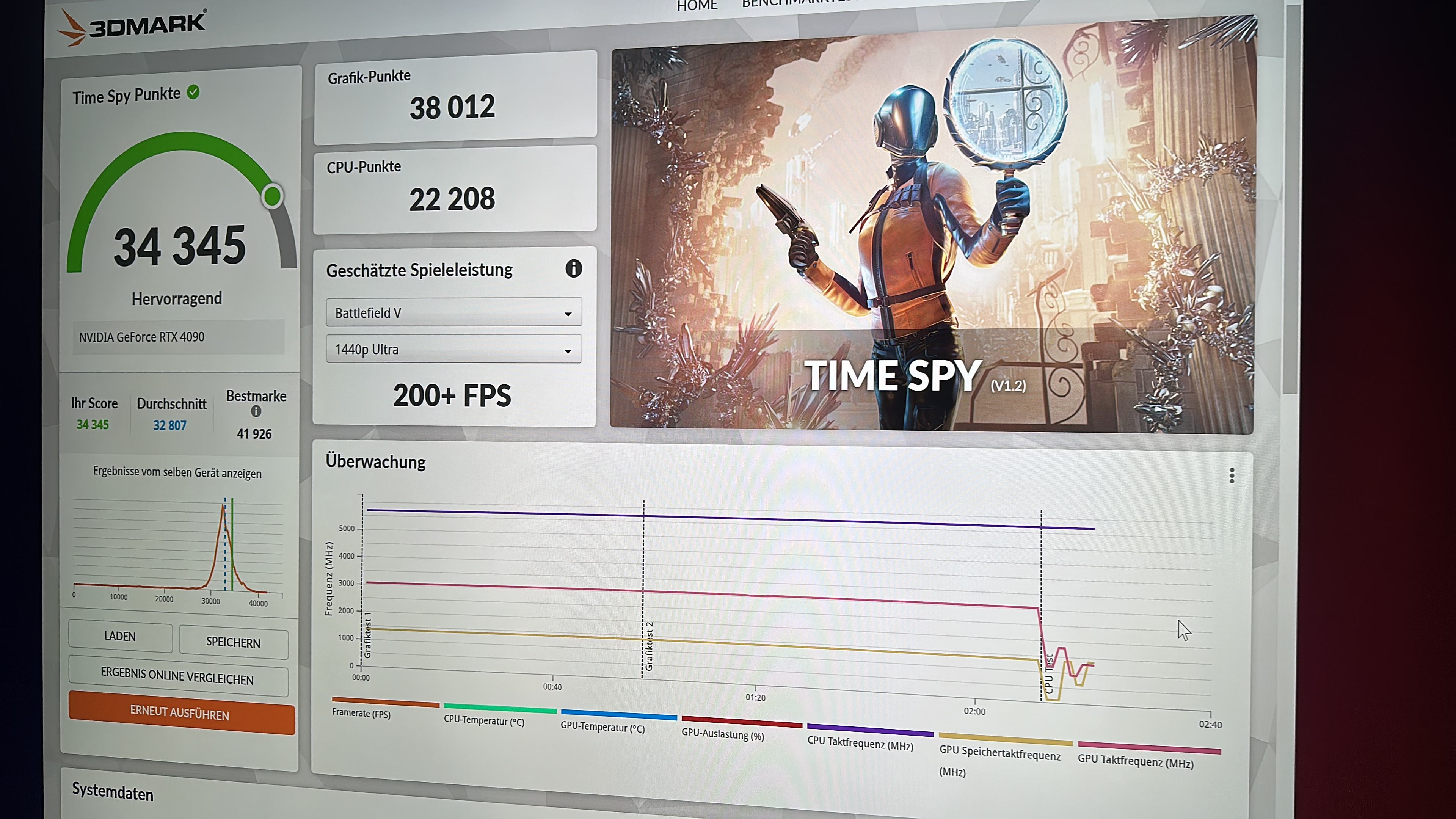
Task: Open the Überwachung three-dot menu
Action: point(1232,475)
